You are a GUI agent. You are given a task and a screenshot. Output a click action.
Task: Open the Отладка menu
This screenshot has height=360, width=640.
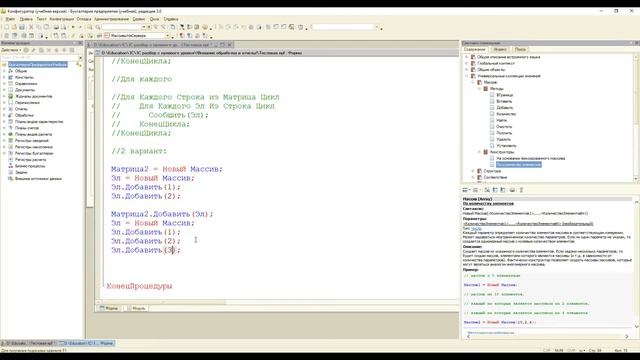(84, 19)
